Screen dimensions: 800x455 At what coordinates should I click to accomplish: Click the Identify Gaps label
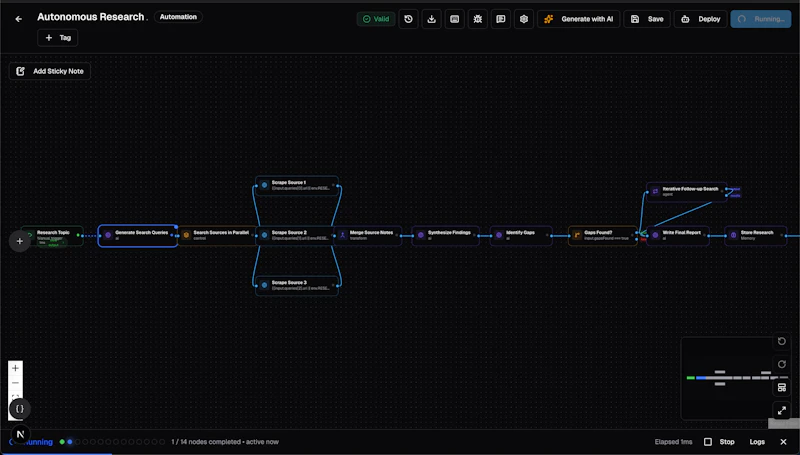click(520, 232)
